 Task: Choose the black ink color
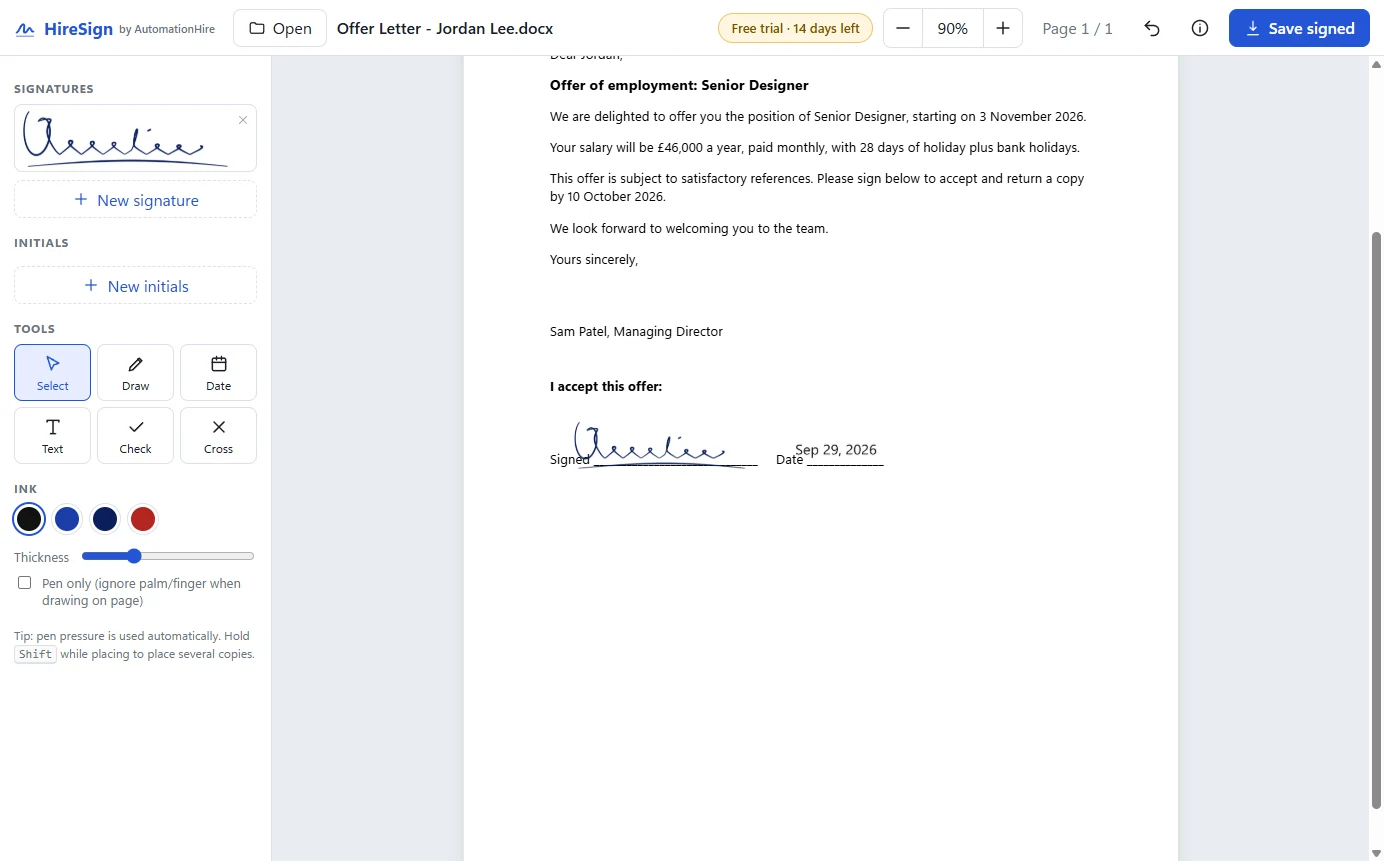(29, 519)
